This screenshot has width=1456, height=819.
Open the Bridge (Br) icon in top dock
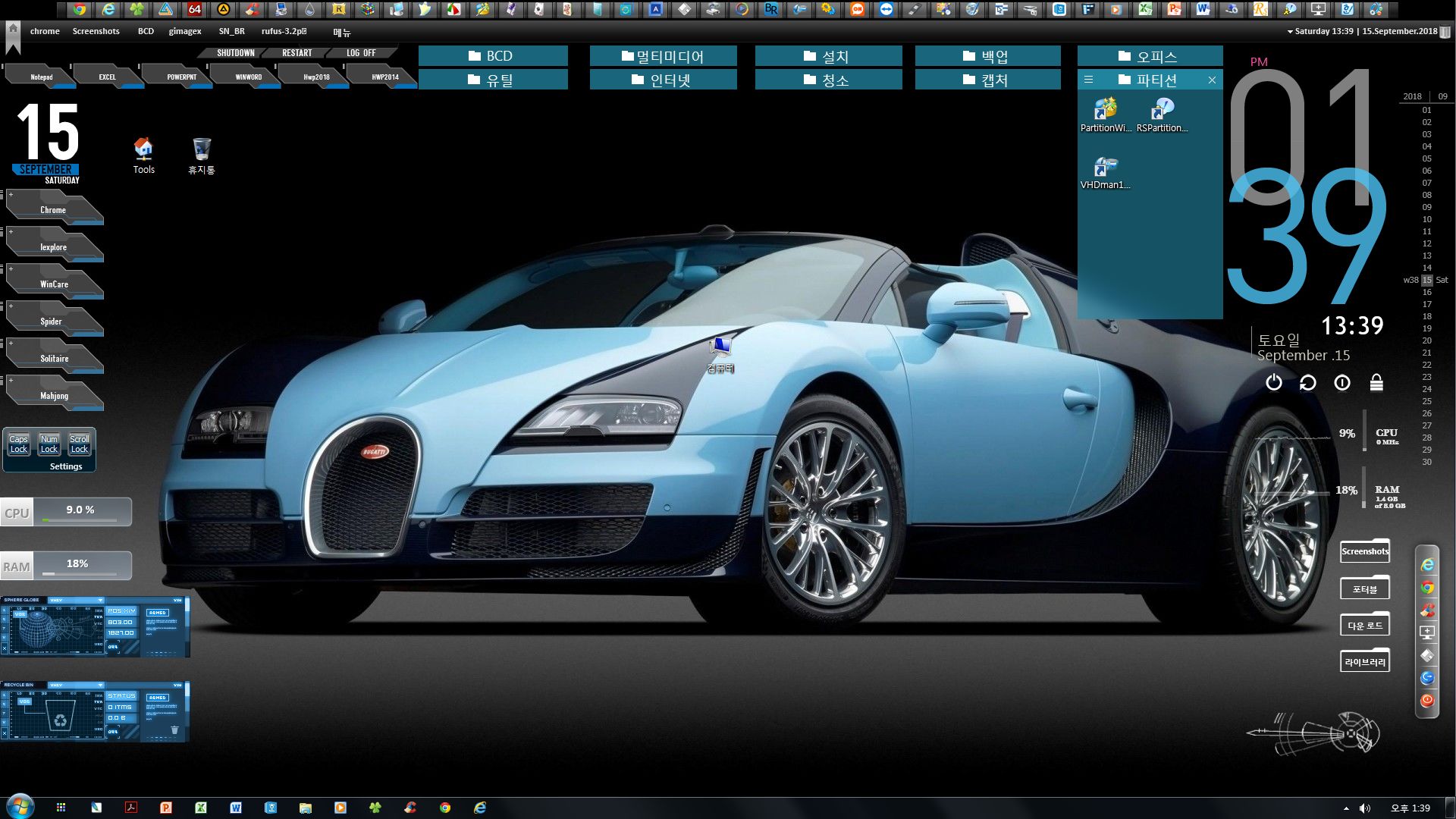click(771, 9)
